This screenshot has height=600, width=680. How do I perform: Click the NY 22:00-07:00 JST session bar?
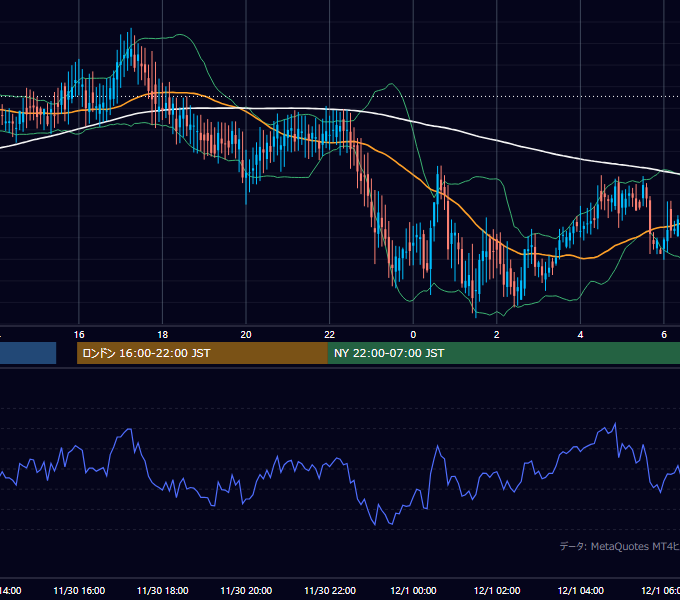pos(503,353)
